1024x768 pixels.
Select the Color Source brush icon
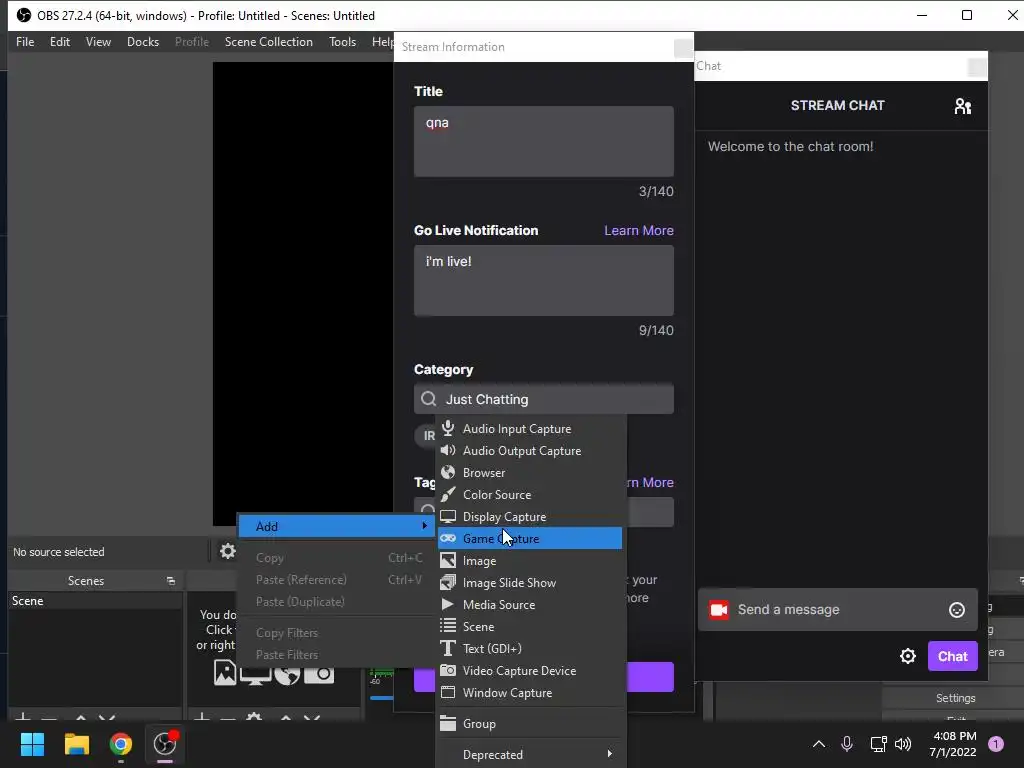point(448,494)
